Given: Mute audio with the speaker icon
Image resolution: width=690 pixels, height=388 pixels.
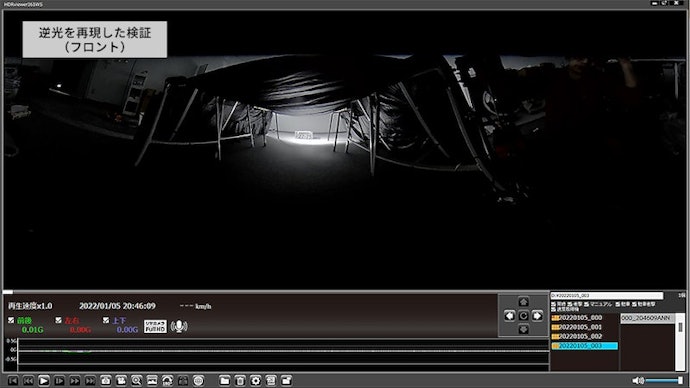Looking at the screenshot, I should tap(638, 381).
